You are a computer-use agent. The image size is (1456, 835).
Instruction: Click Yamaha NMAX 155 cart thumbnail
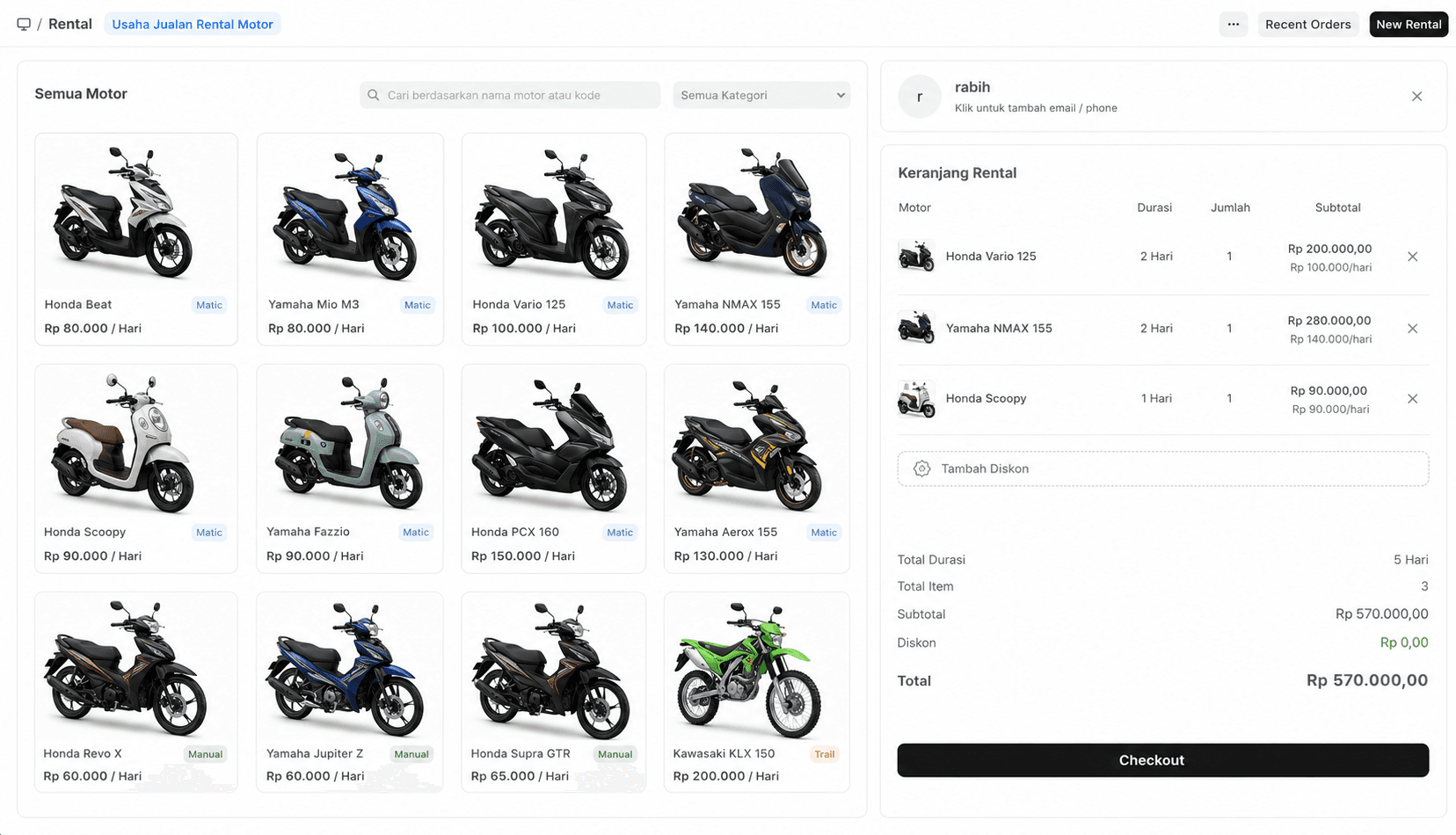click(x=916, y=328)
